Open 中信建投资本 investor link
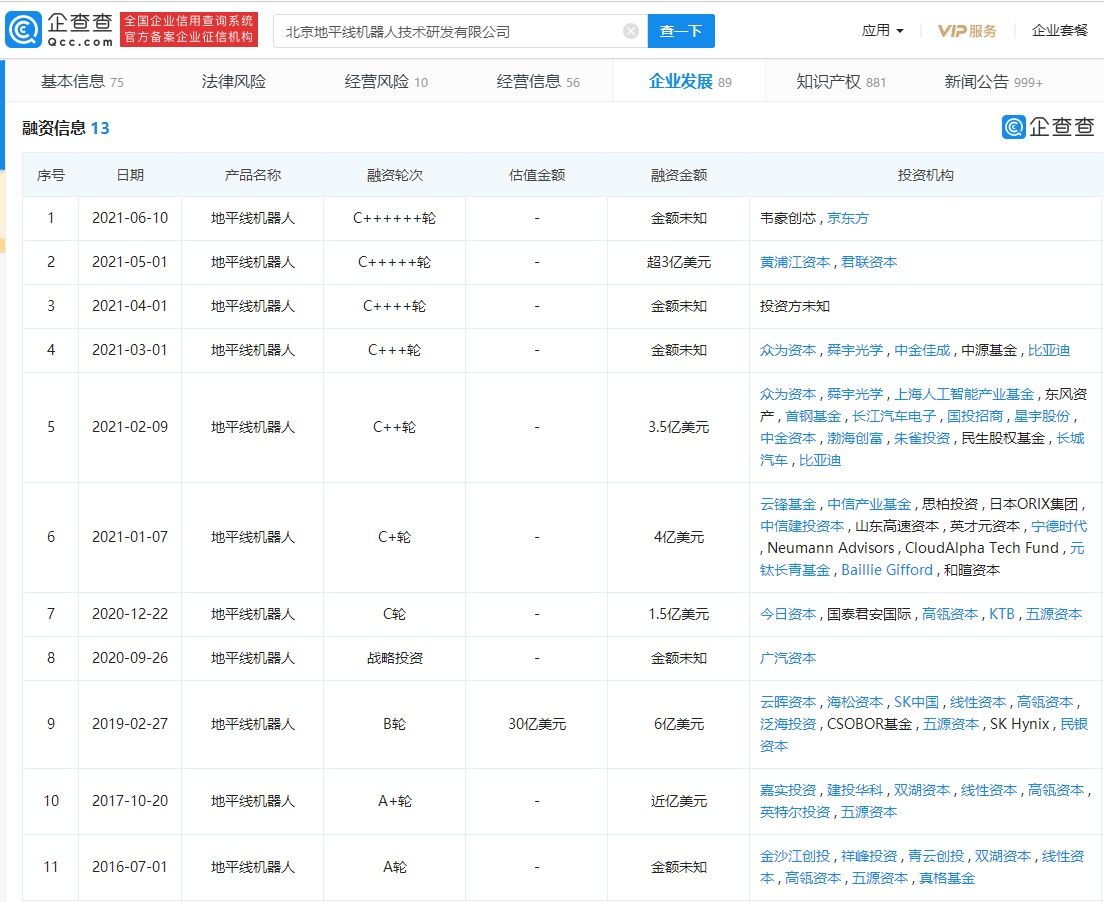 click(802, 526)
